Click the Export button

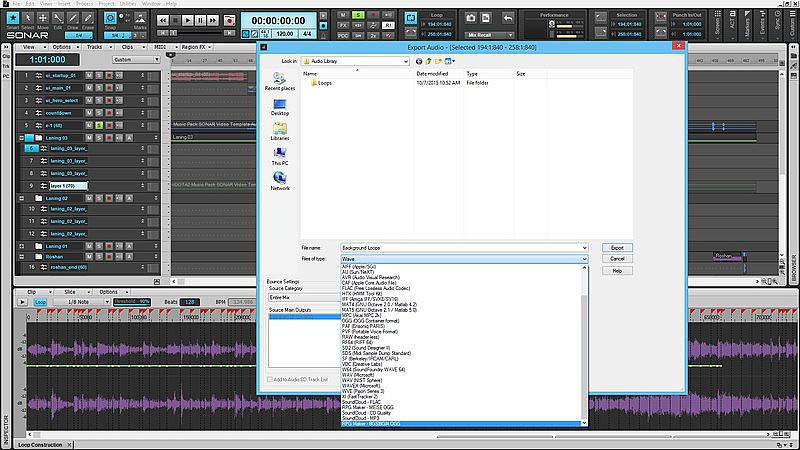click(x=617, y=247)
